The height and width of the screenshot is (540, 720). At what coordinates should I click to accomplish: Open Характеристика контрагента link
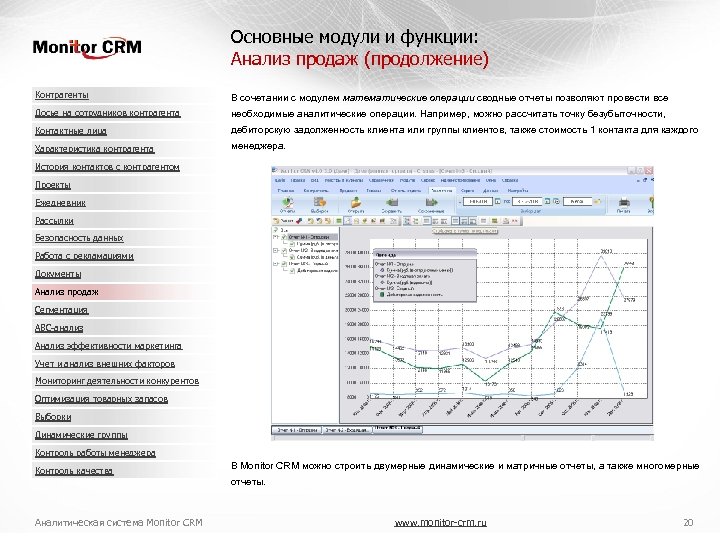tap(95, 149)
